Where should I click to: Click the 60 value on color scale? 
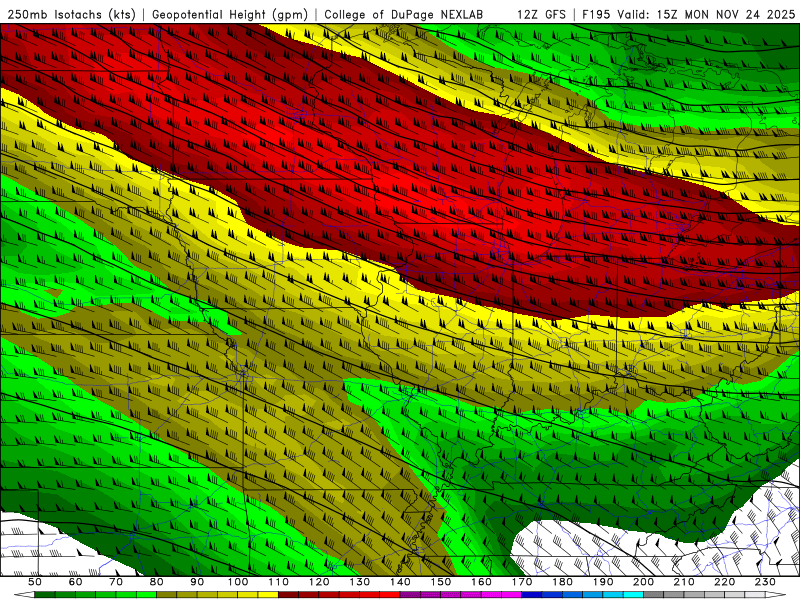pyautogui.click(x=75, y=582)
